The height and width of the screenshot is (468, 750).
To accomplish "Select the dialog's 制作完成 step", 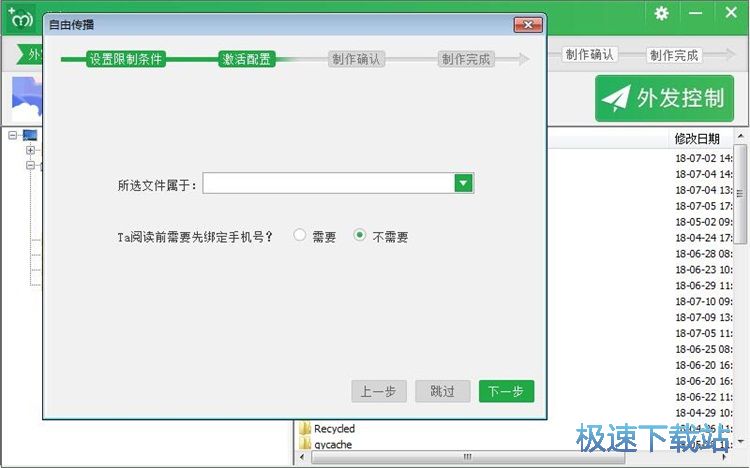I will 466,59.
